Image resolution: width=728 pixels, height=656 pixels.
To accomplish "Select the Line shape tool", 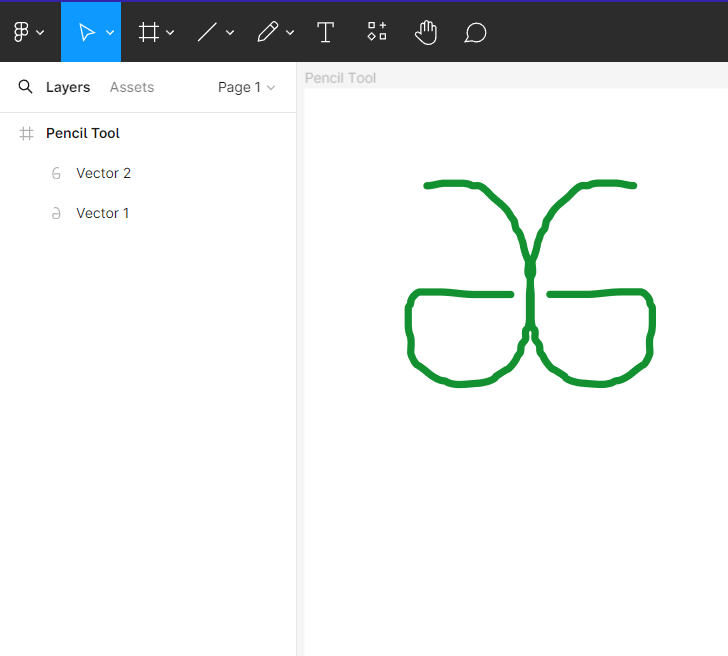I will [207, 32].
